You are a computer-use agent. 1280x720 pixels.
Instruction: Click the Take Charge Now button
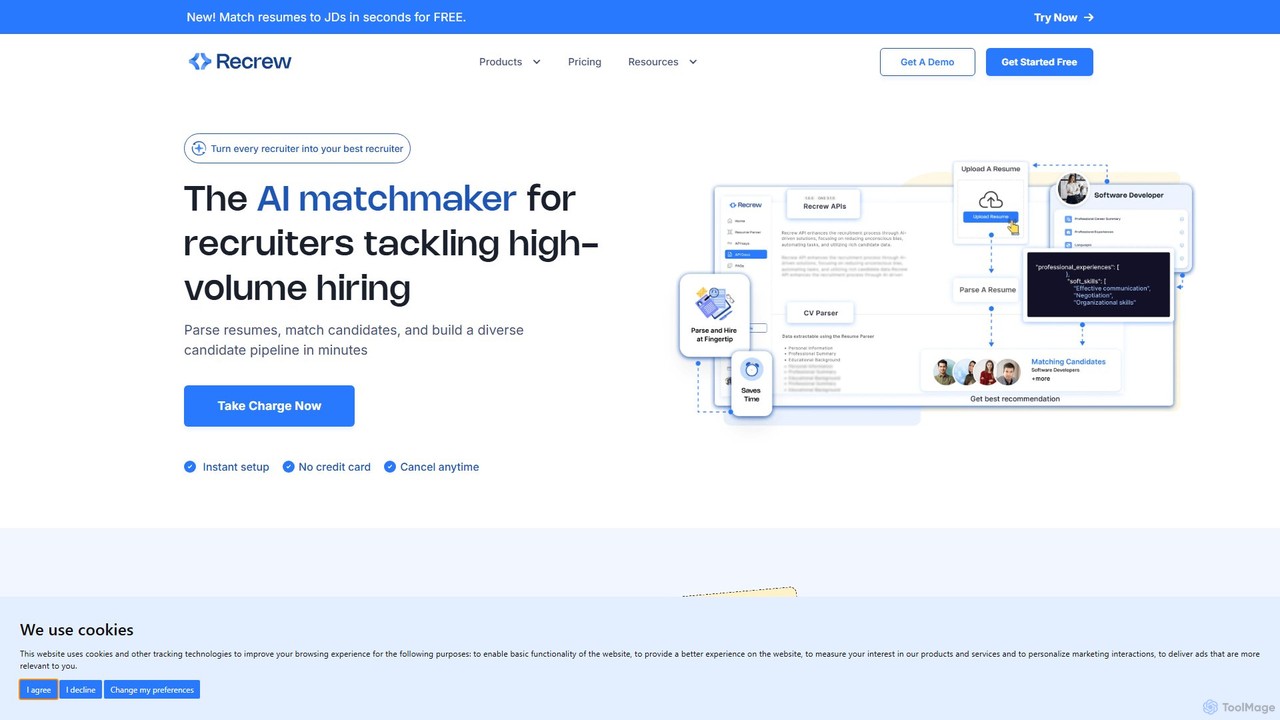(x=269, y=406)
